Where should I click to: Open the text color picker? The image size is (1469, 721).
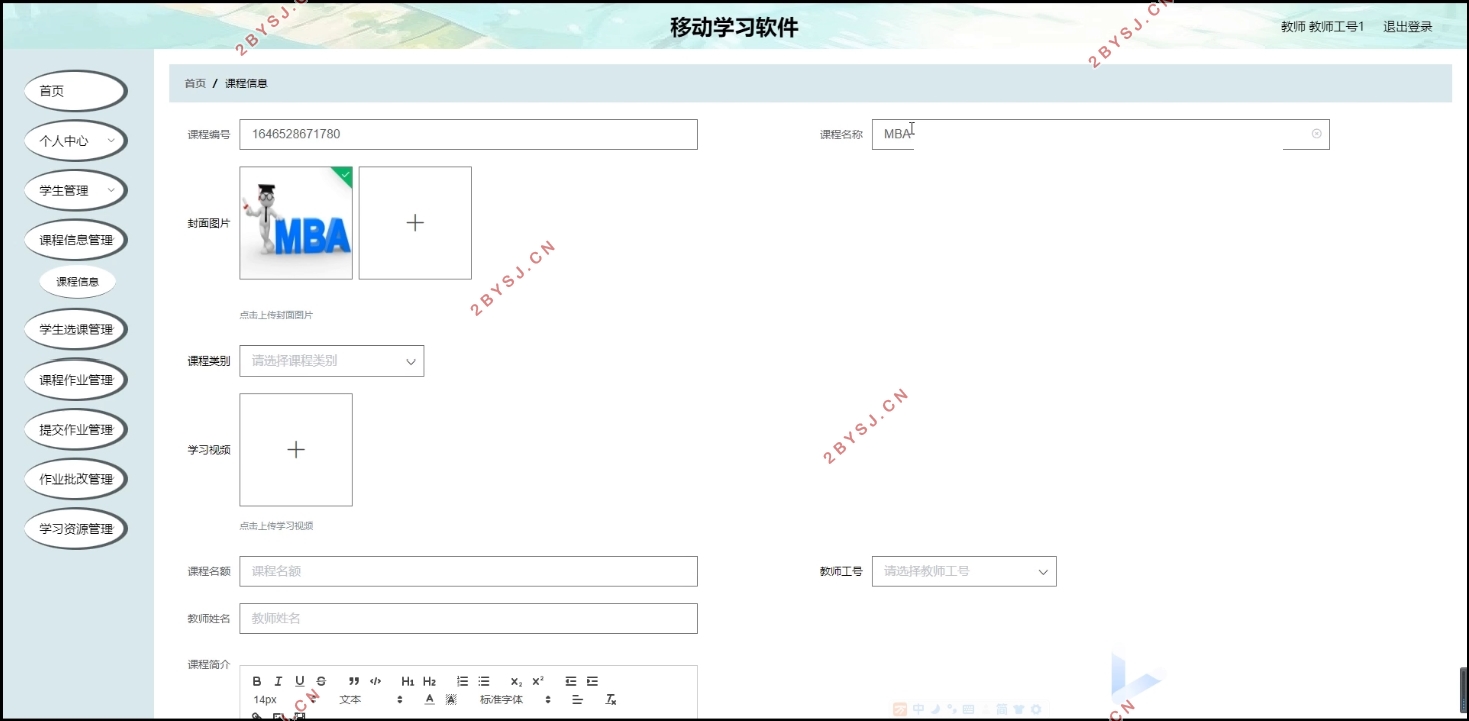(430, 699)
